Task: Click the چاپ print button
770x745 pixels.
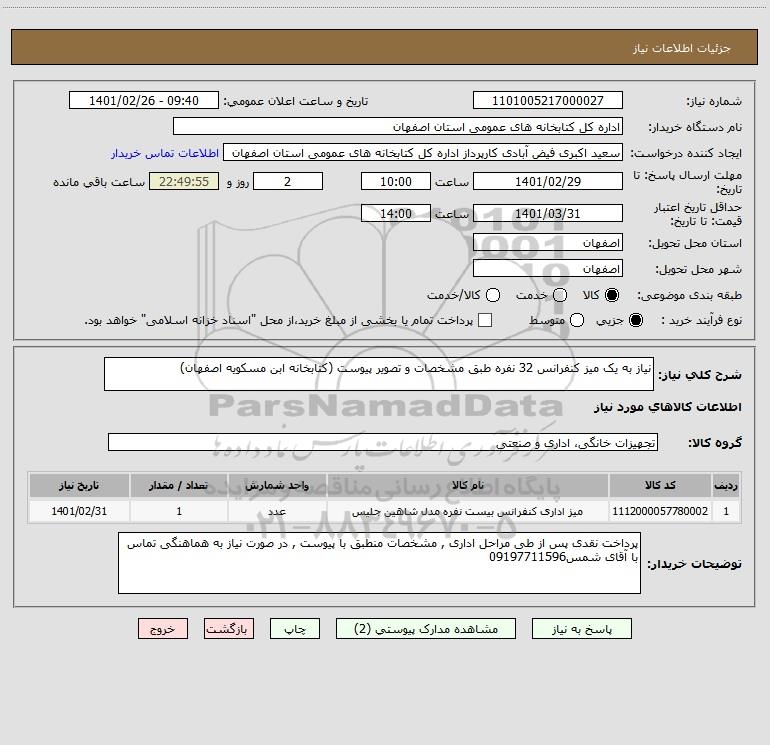Action: (x=295, y=629)
